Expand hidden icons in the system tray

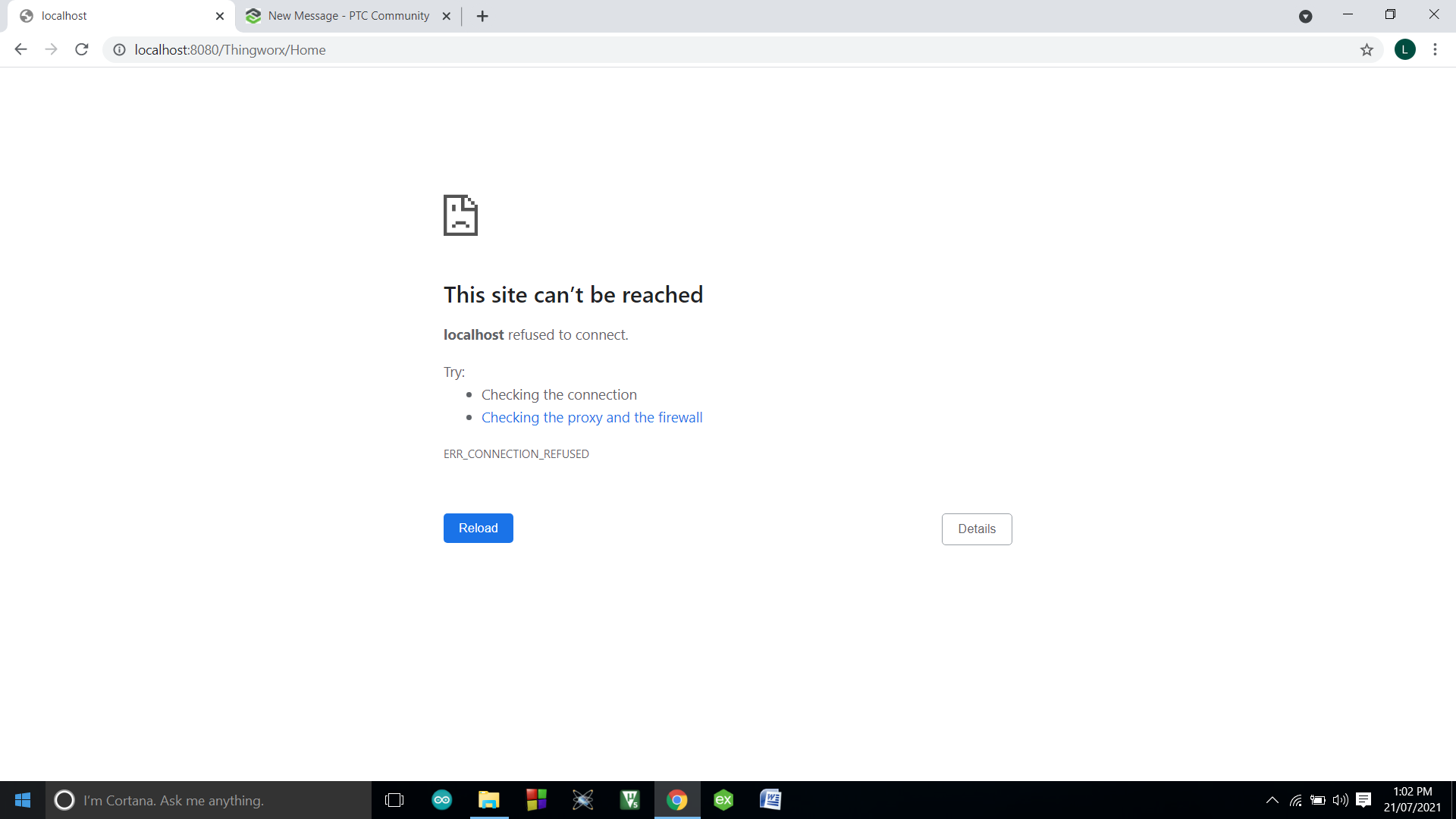pos(1272,800)
